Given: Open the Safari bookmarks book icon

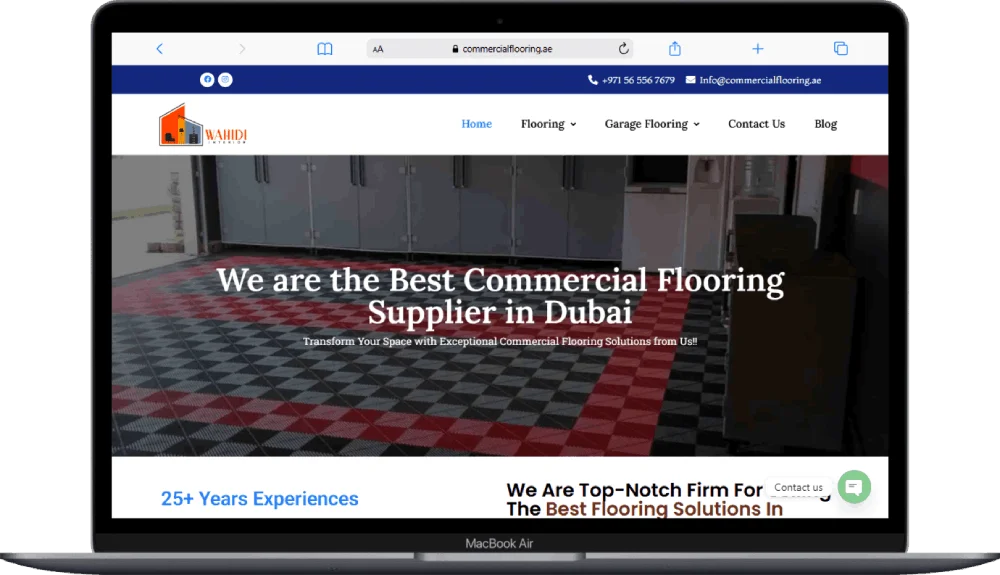Looking at the screenshot, I should [324, 49].
